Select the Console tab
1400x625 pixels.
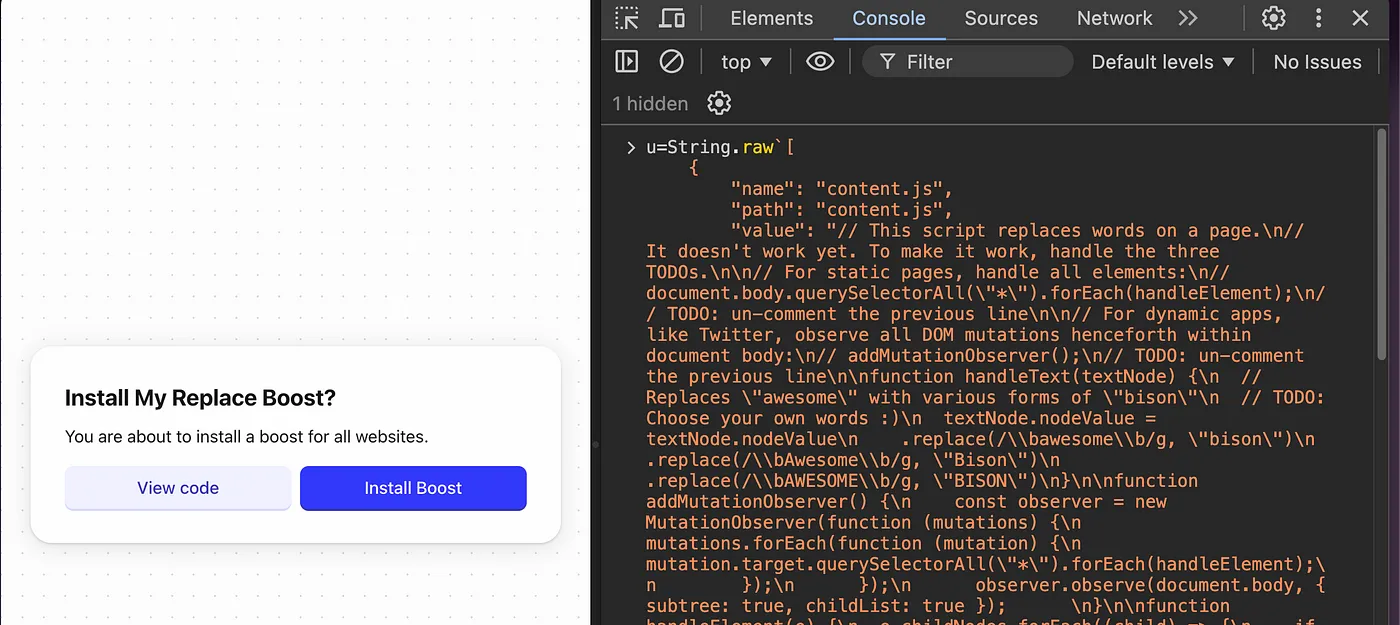coord(889,18)
